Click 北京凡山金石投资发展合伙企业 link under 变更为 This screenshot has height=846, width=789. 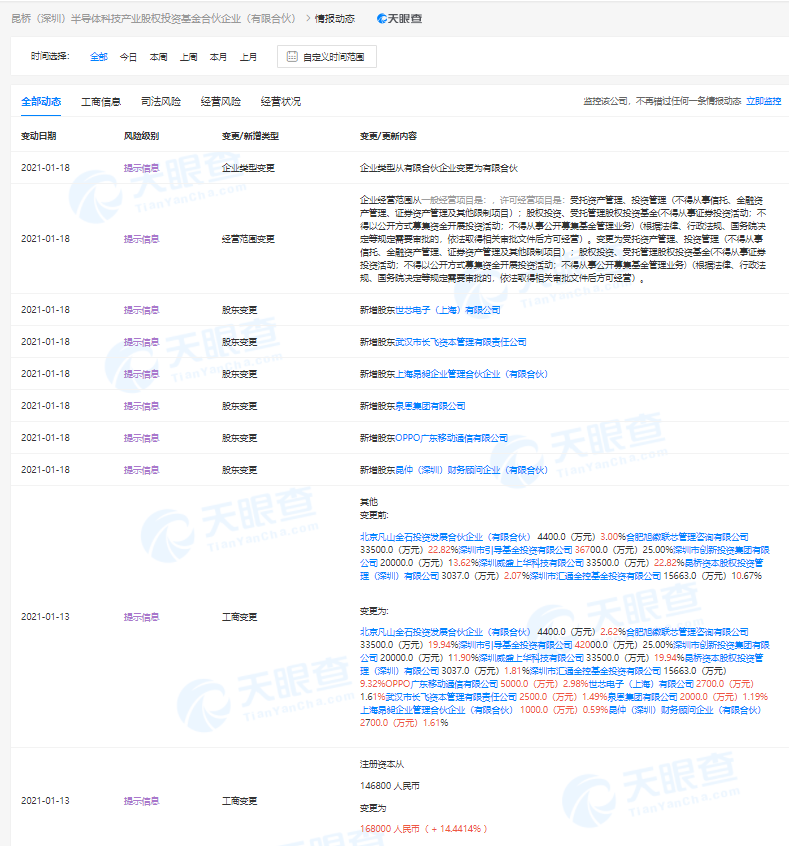click(446, 632)
